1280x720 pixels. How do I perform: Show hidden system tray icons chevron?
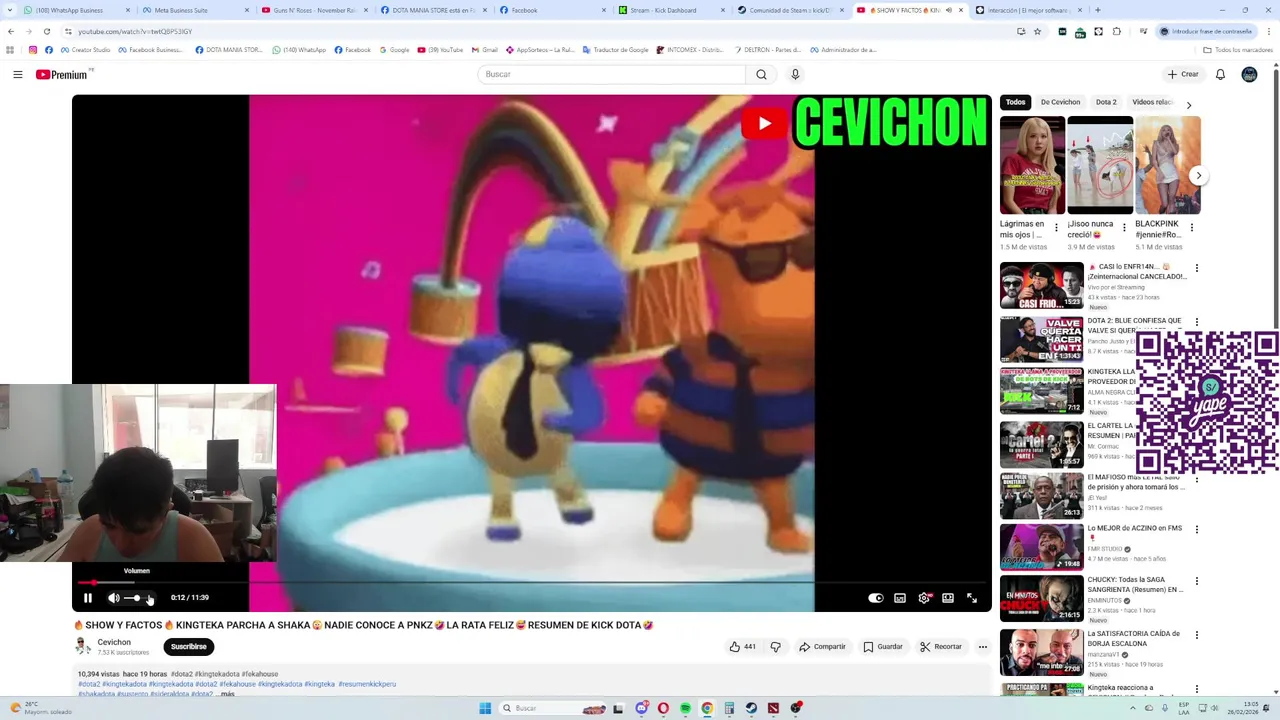point(1133,708)
